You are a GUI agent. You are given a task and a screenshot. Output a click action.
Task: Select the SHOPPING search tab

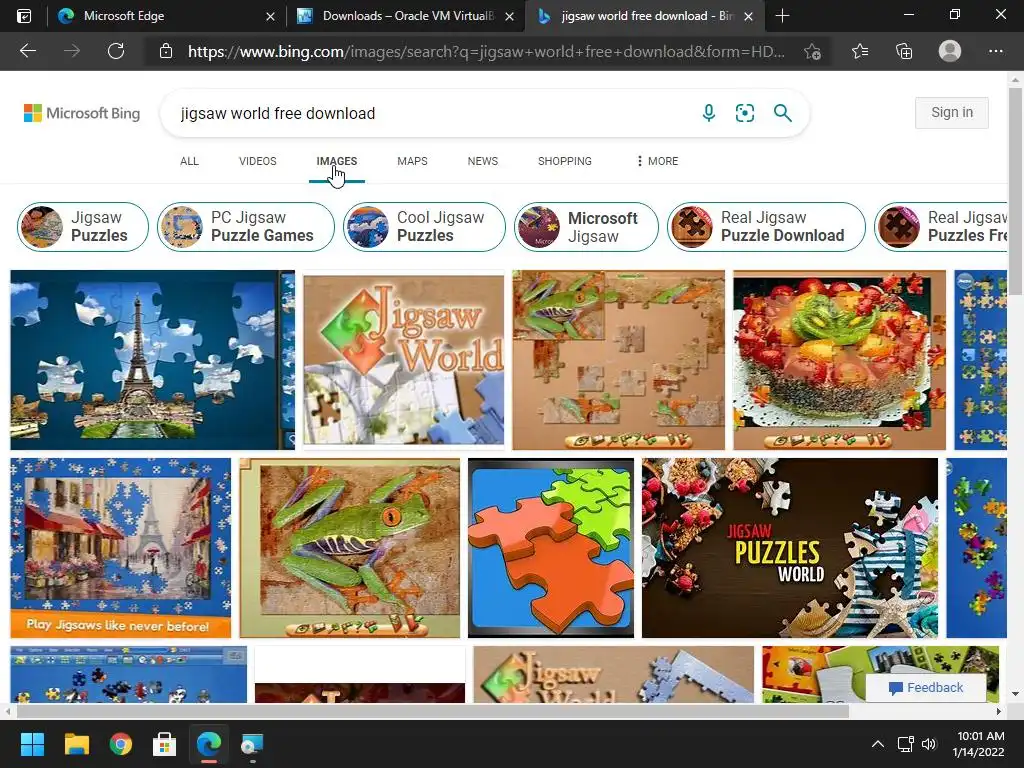pos(564,161)
